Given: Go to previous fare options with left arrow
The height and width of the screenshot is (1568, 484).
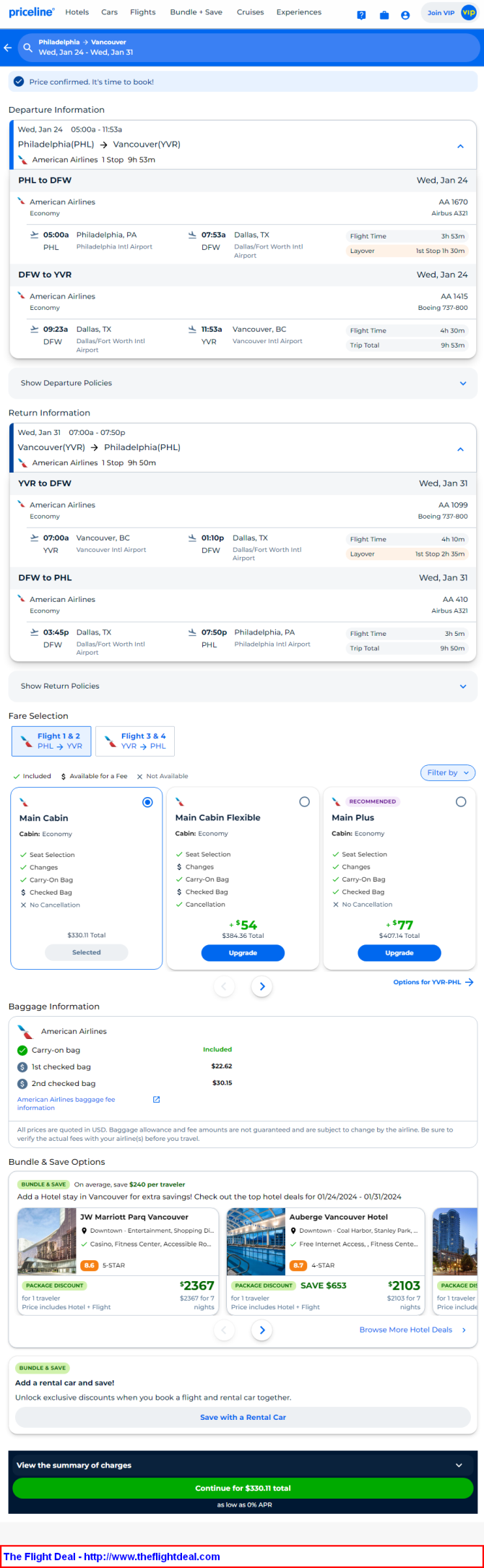Looking at the screenshot, I should pos(224,986).
